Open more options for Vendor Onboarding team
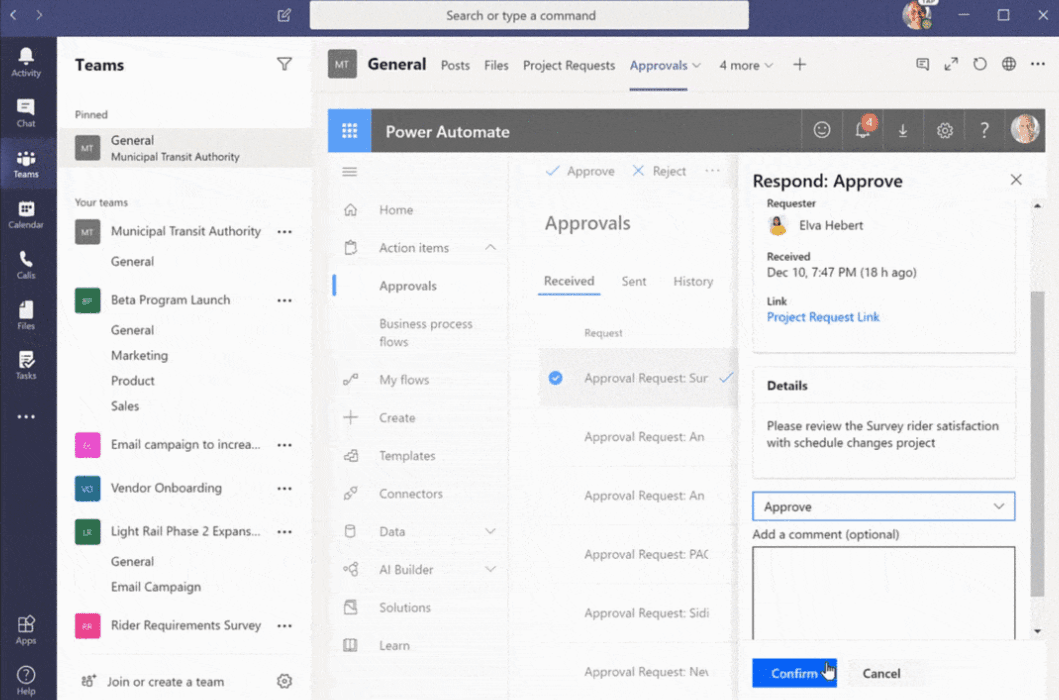Screen dimensions: 1059x700 (284, 488)
